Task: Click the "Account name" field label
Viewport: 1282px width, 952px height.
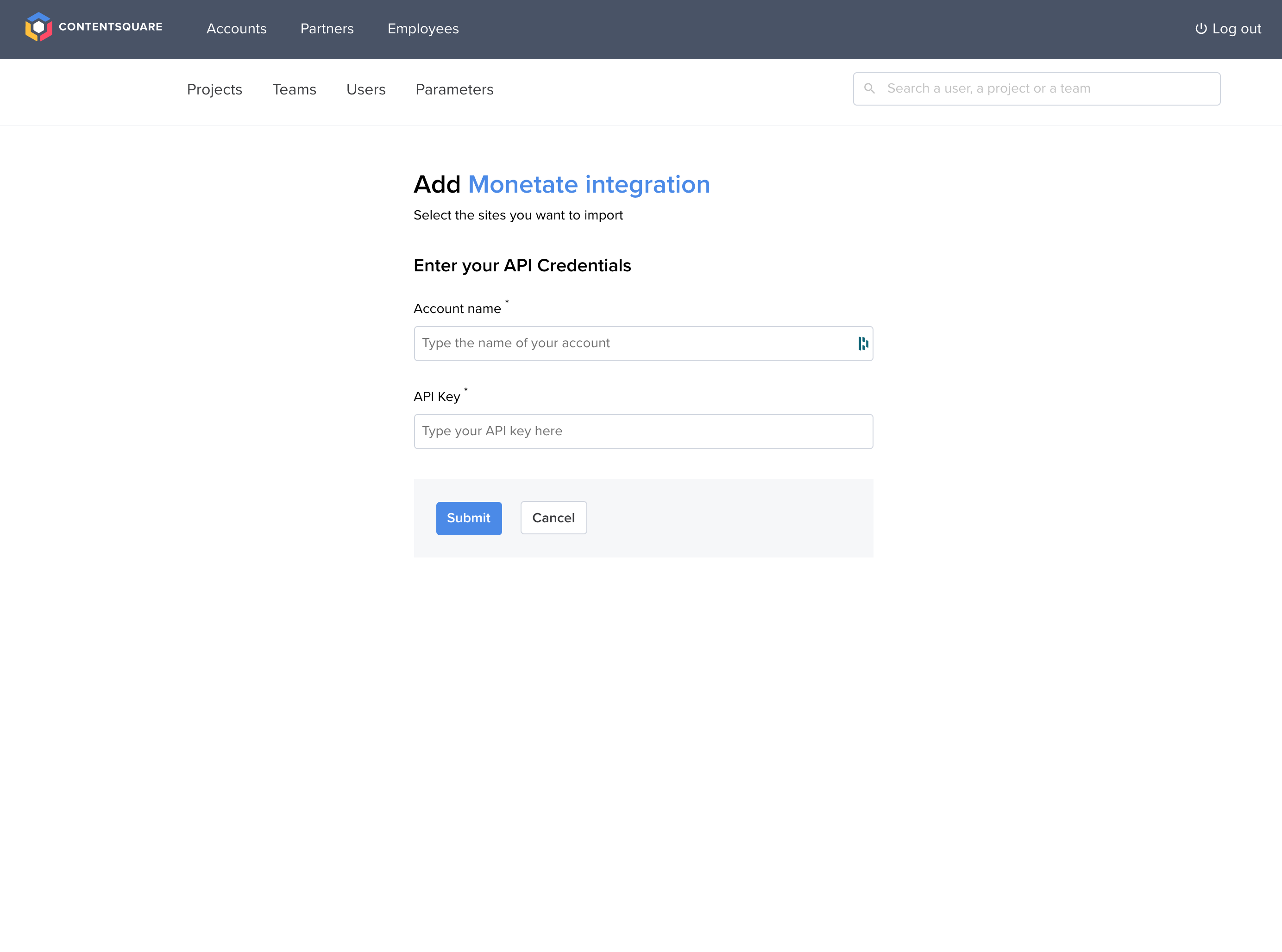Action: 457,309
